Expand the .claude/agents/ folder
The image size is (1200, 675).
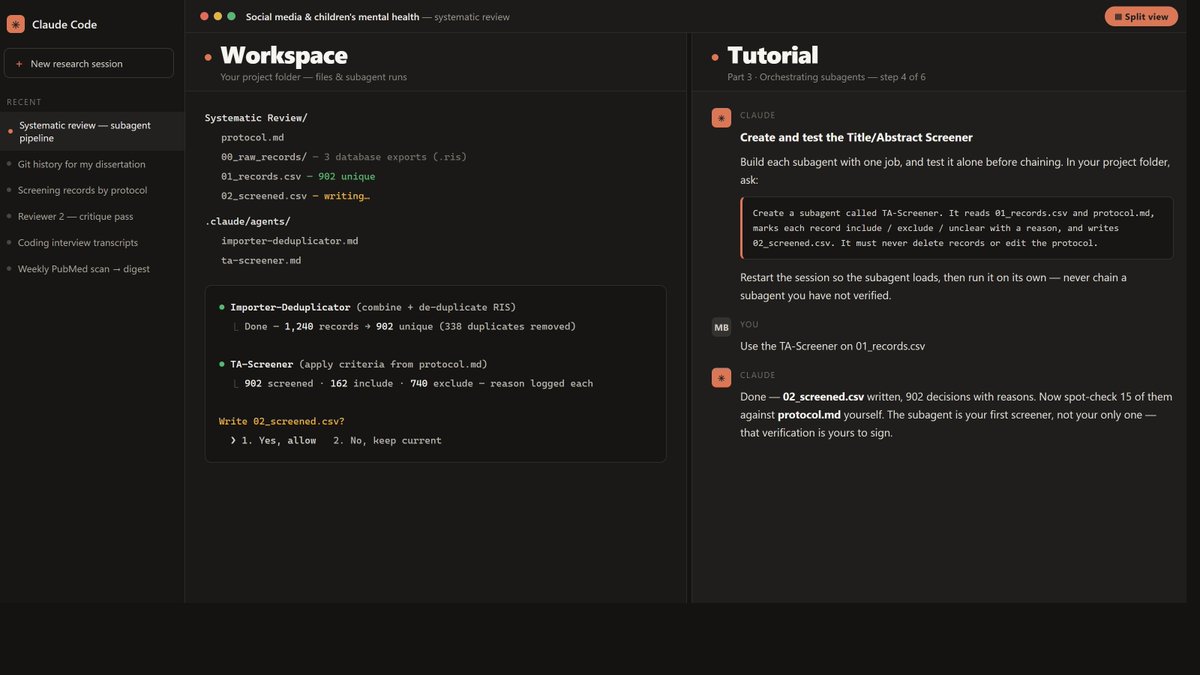point(248,221)
